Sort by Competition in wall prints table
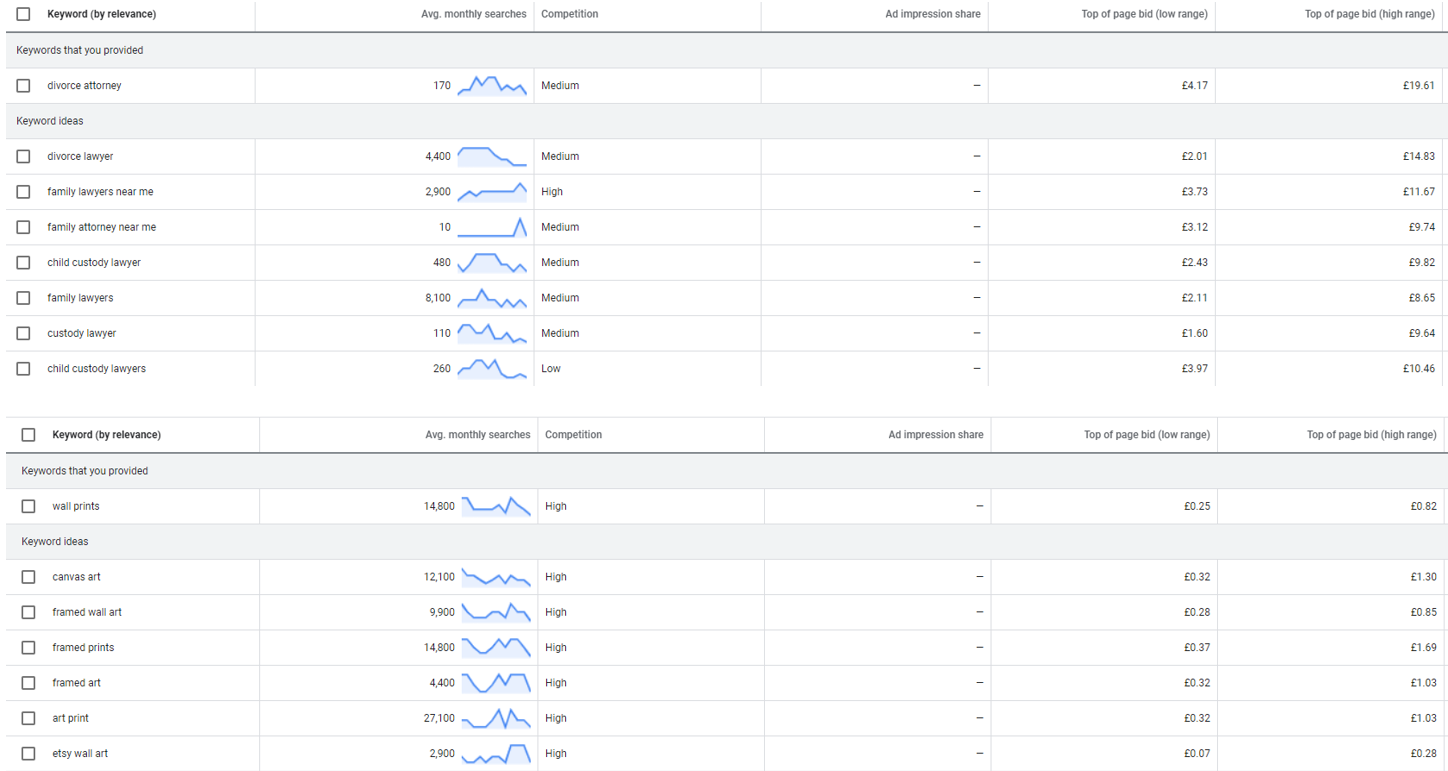 [x=574, y=435]
